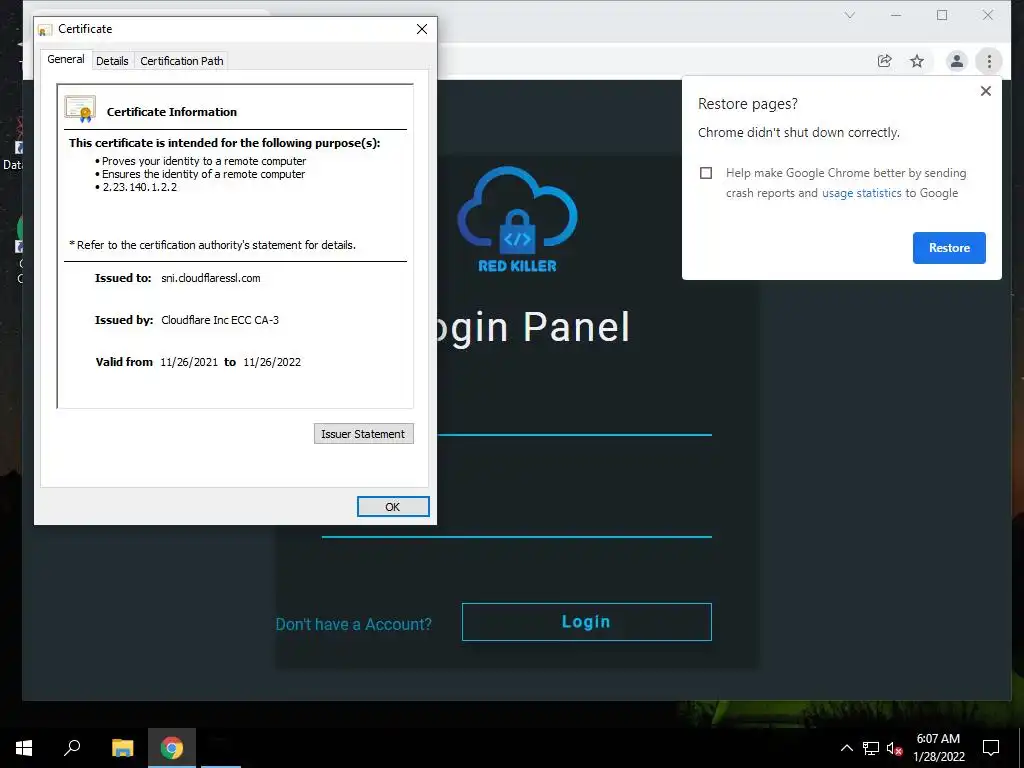Select the General tab
Viewport: 1024px width, 768px height.
click(x=65, y=59)
